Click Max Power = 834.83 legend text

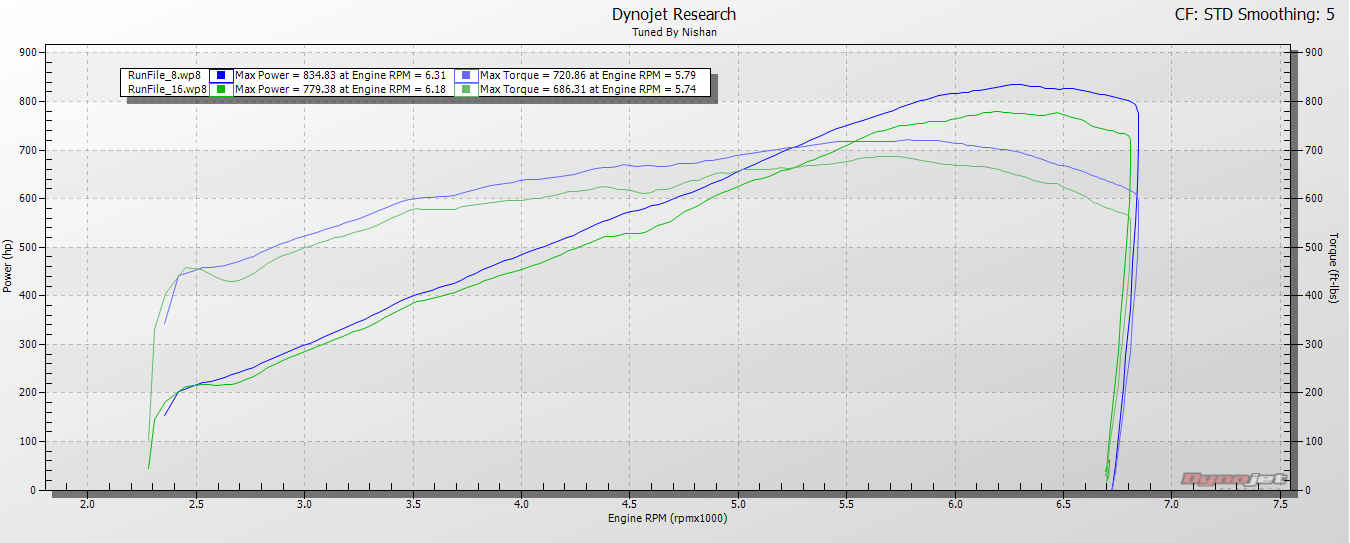(x=342, y=75)
